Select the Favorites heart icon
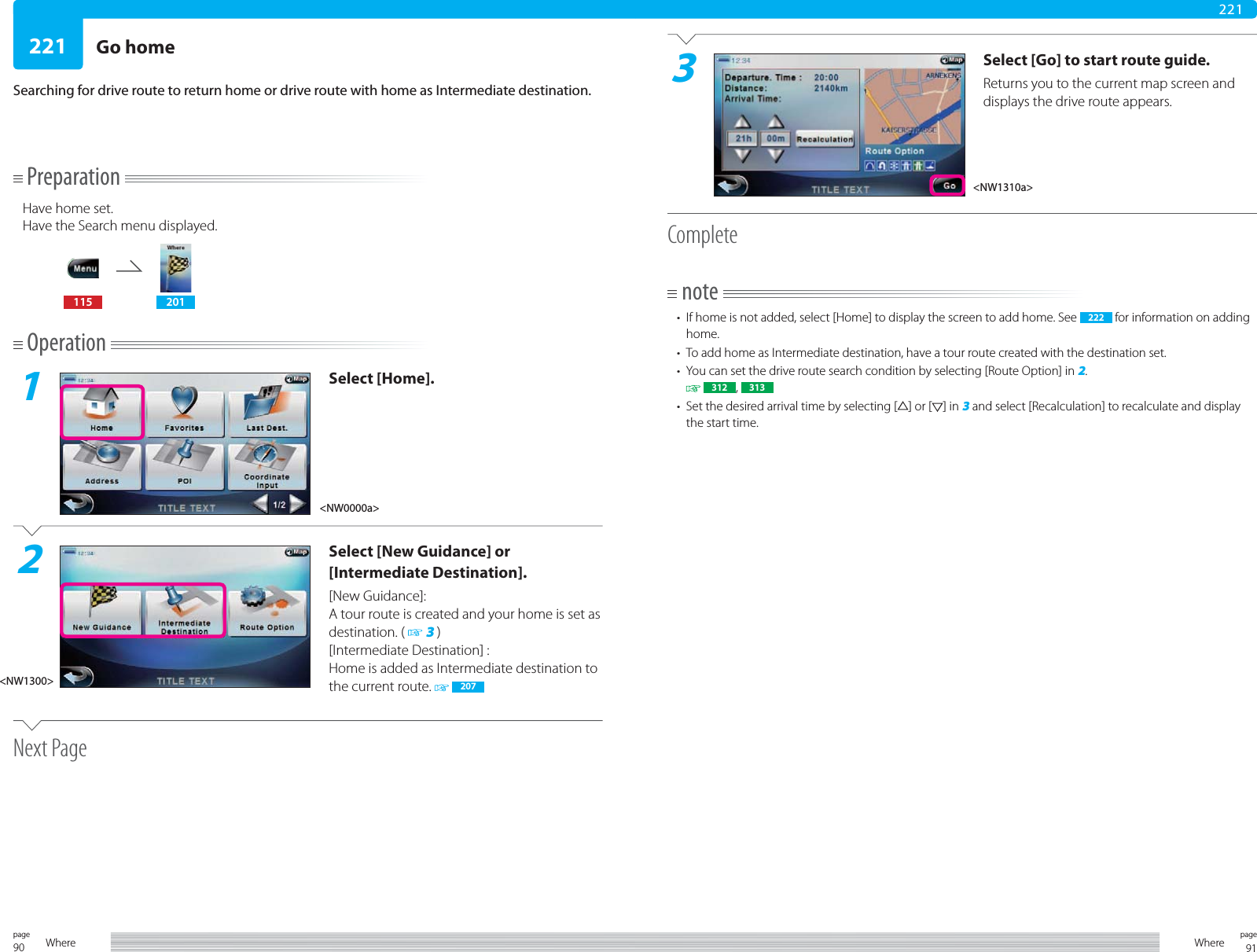This screenshot has height=952, width=1257. pyautogui.click(x=185, y=411)
